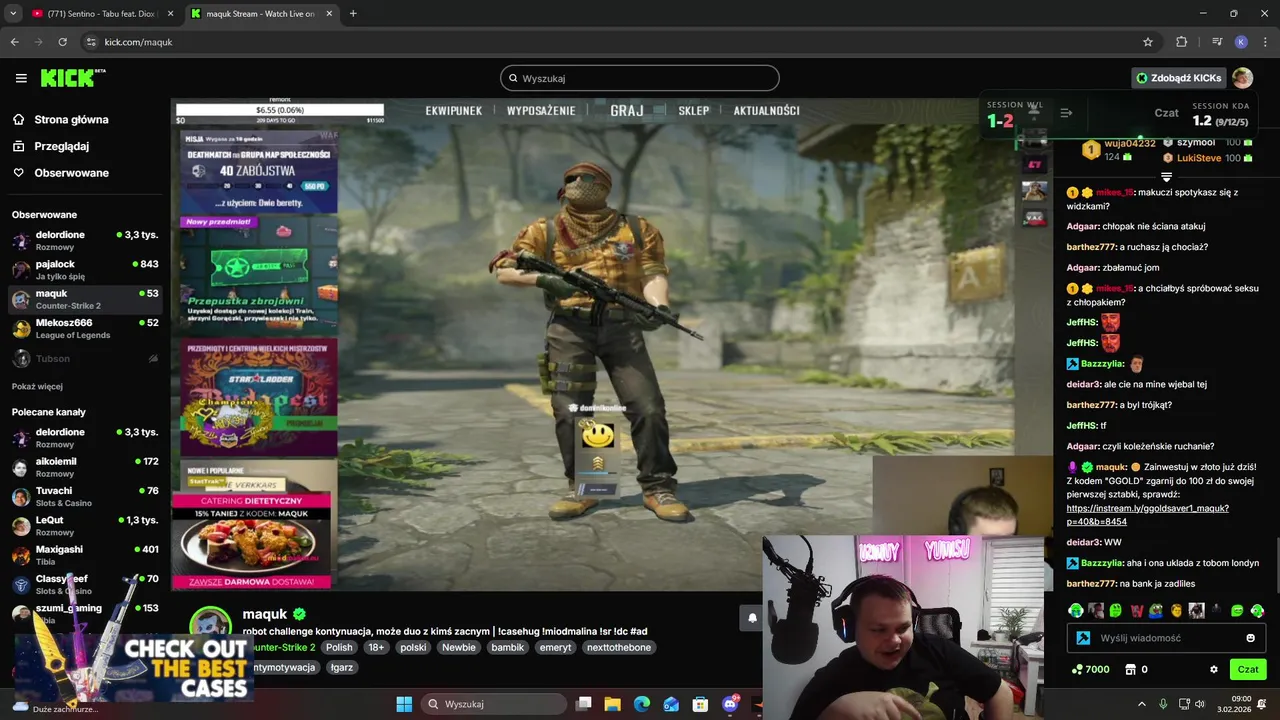Reload the Kick page

(62, 42)
